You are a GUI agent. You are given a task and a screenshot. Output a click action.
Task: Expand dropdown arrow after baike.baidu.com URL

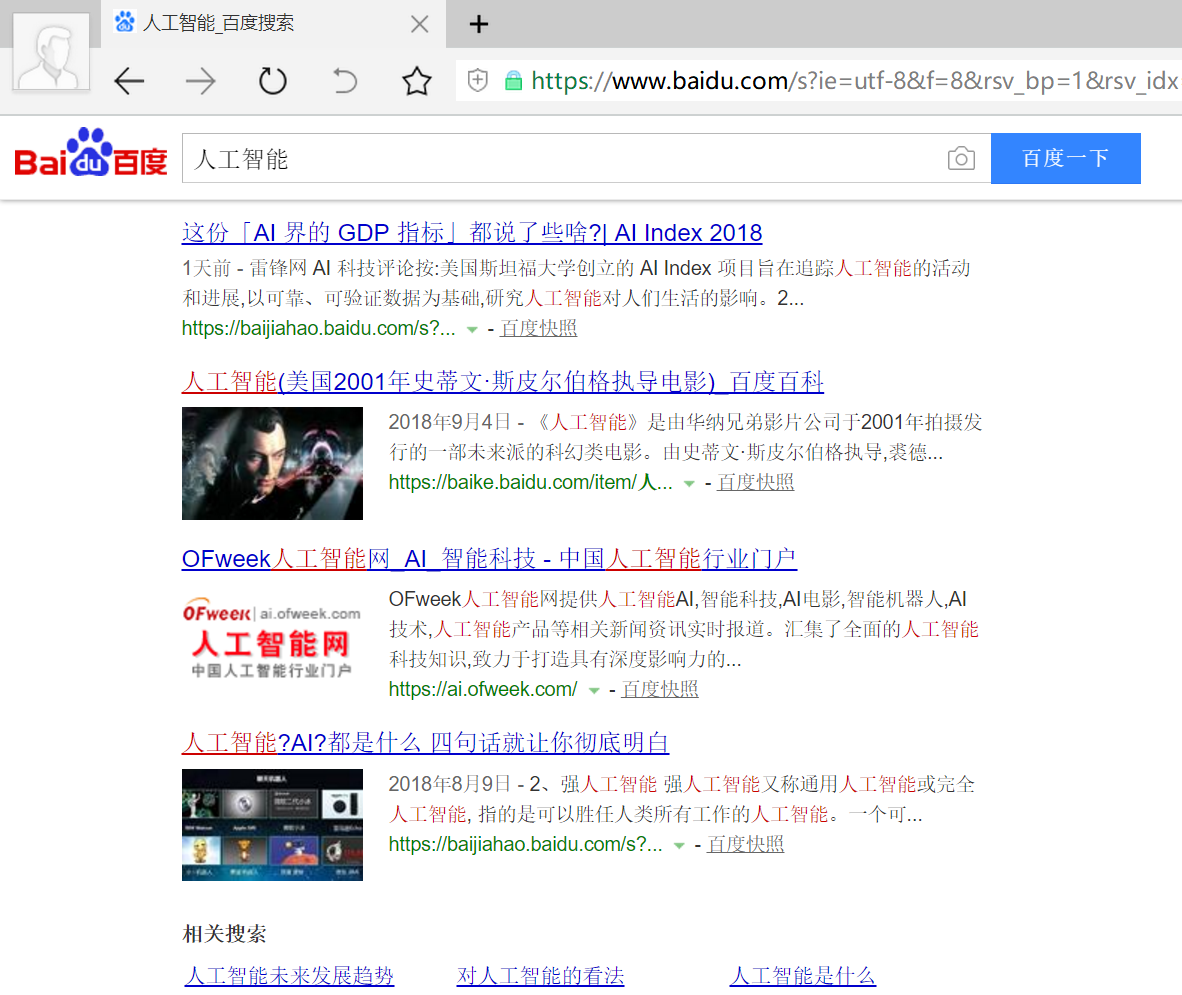689,483
